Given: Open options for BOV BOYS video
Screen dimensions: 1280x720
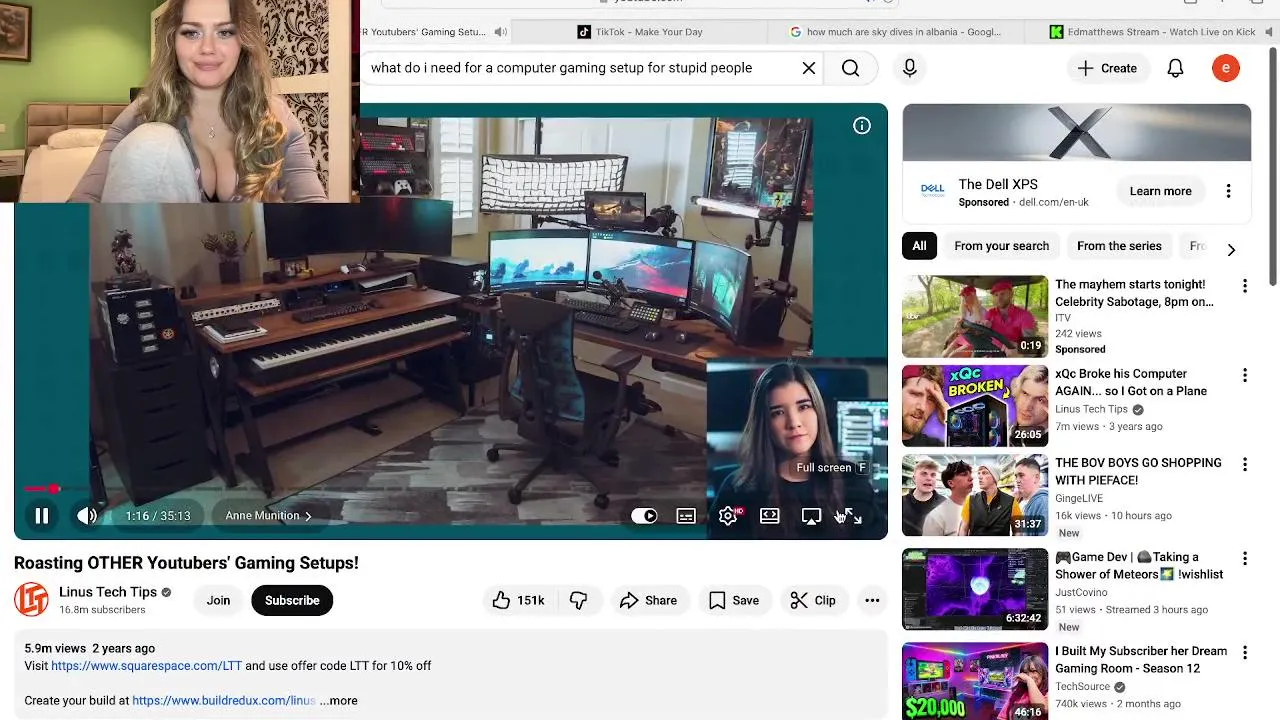Looking at the screenshot, I should pyautogui.click(x=1245, y=464).
